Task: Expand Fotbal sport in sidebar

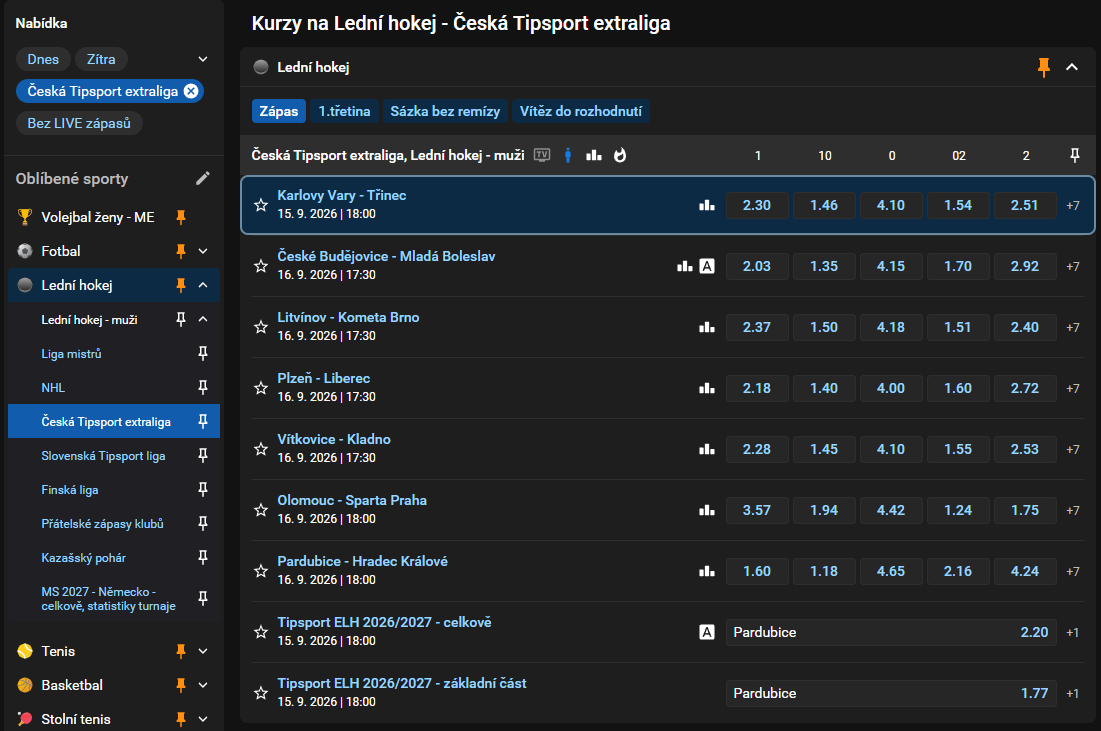Action: pos(203,251)
